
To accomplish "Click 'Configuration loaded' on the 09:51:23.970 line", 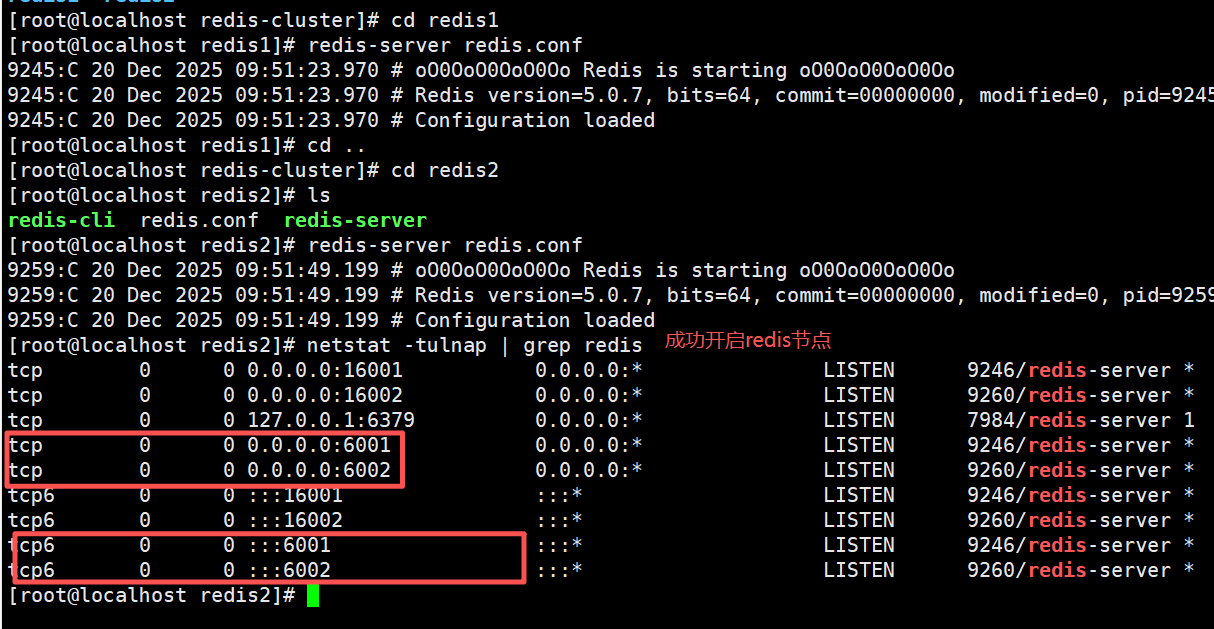I will click(535, 120).
